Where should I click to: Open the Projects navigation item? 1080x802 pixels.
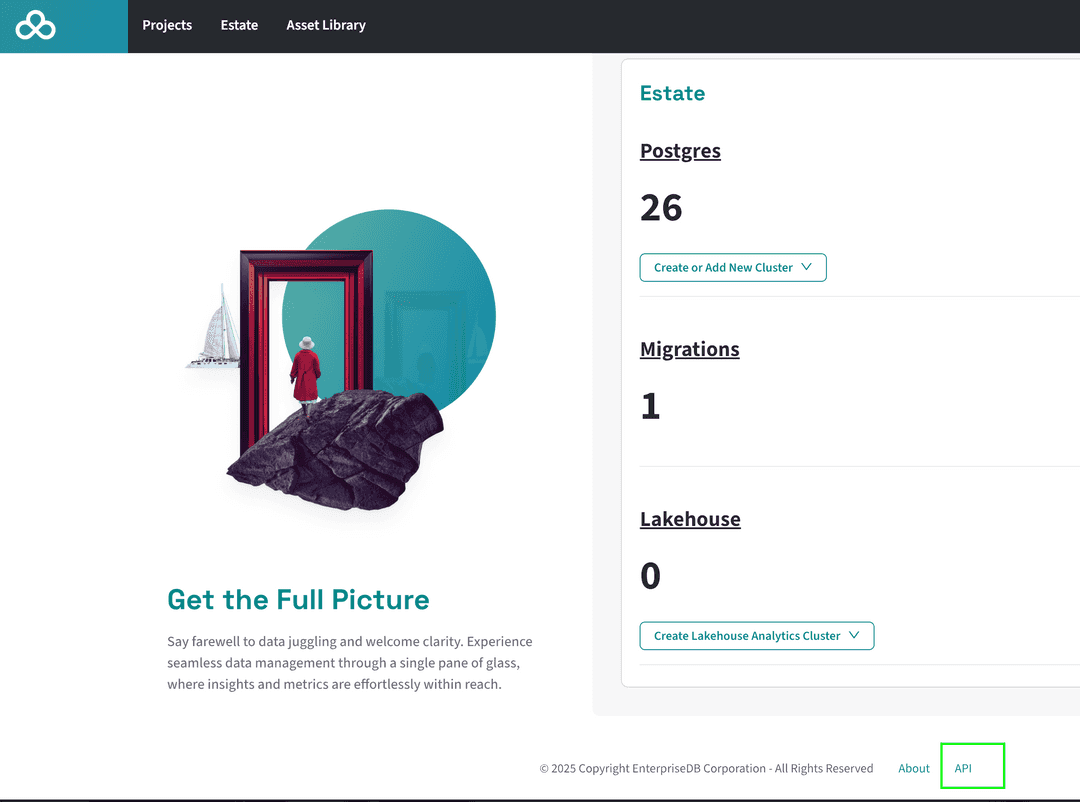click(x=167, y=25)
